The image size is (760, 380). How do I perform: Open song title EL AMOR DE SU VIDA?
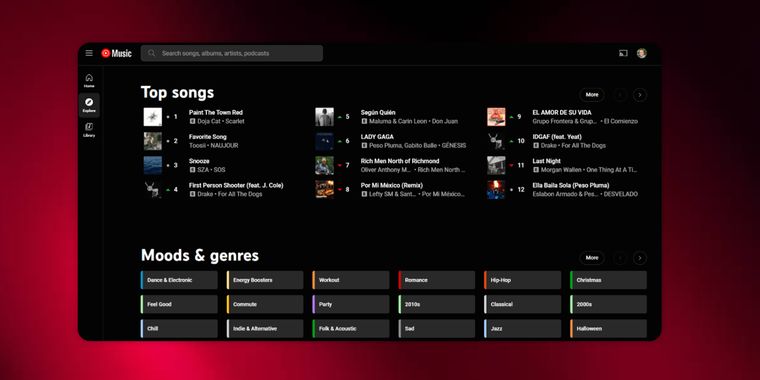(x=562, y=112)
